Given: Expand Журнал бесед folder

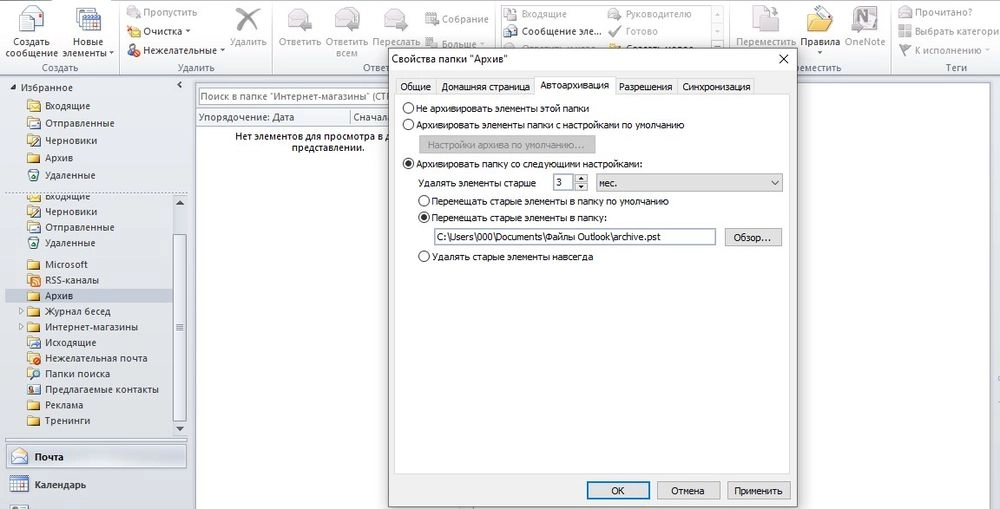Looking at the screenshot, I should 21,311.
